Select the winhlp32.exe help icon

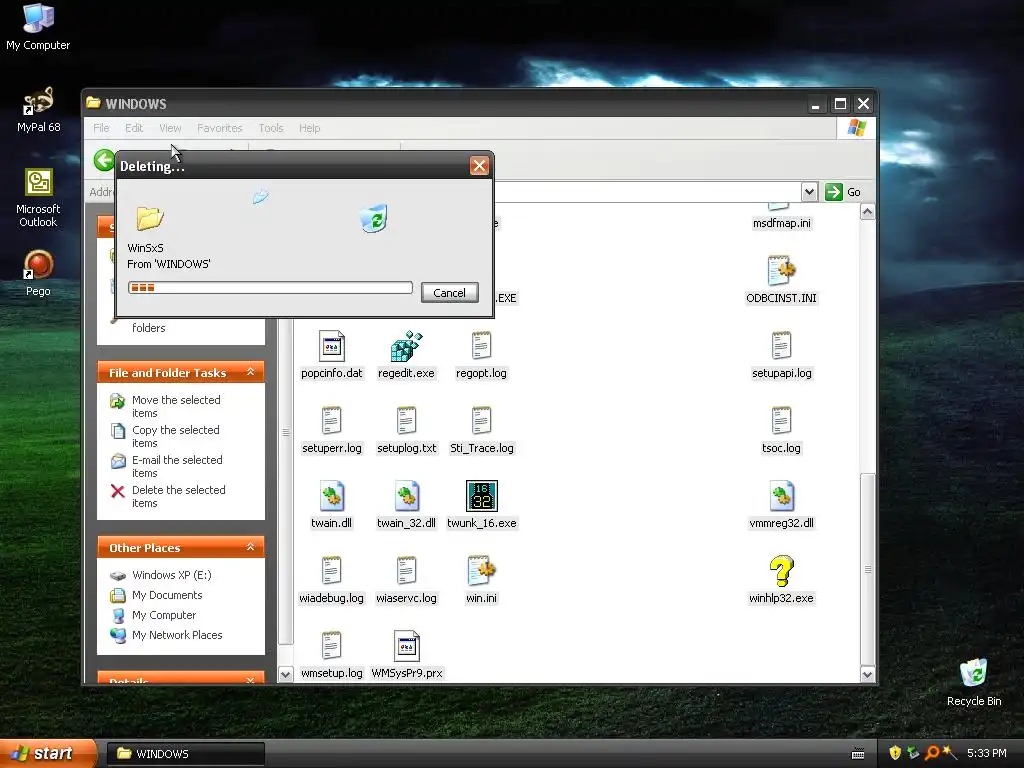pos(781,581)
